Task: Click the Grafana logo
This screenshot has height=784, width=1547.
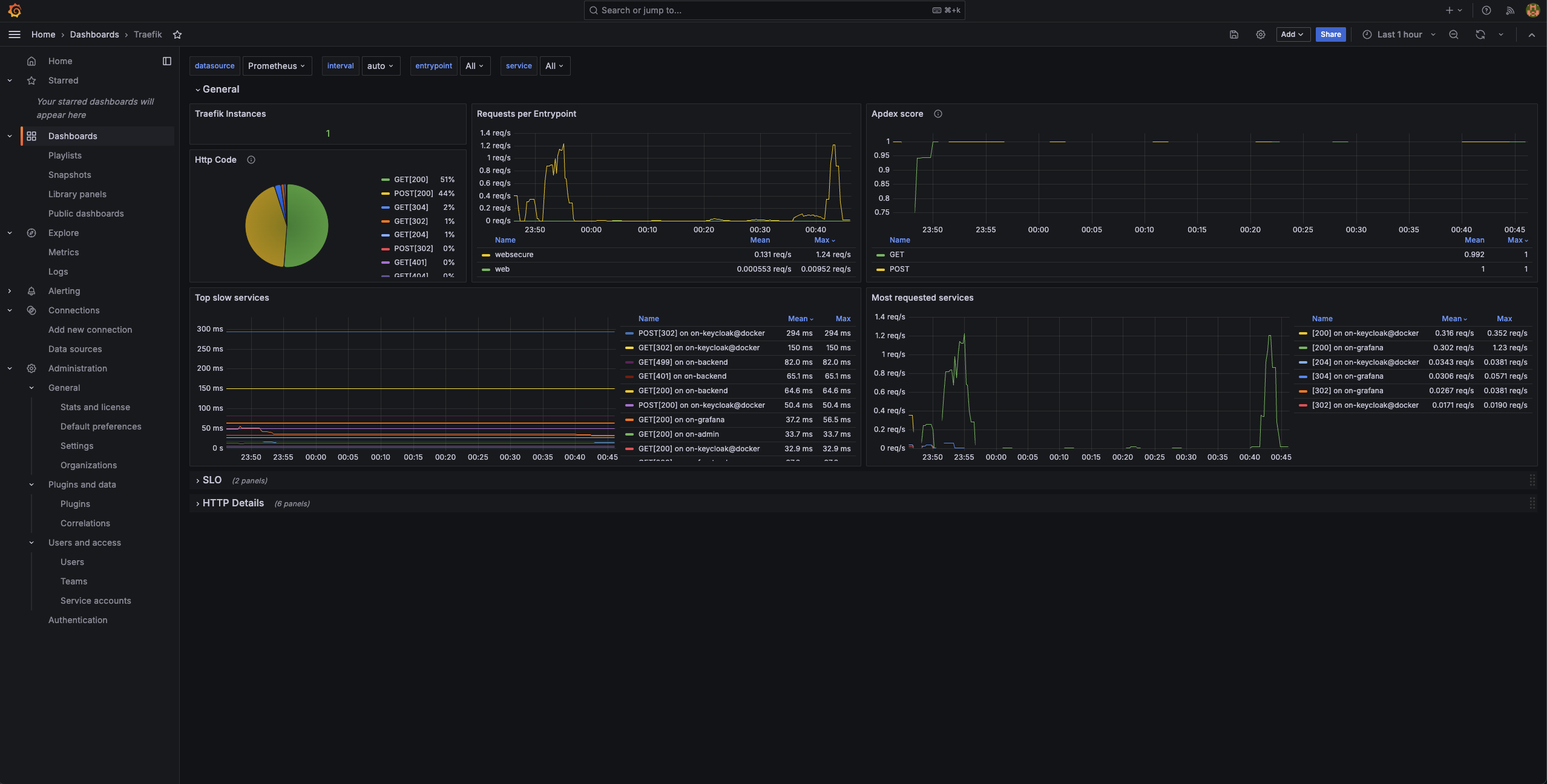Action: (x=15, y=10)
